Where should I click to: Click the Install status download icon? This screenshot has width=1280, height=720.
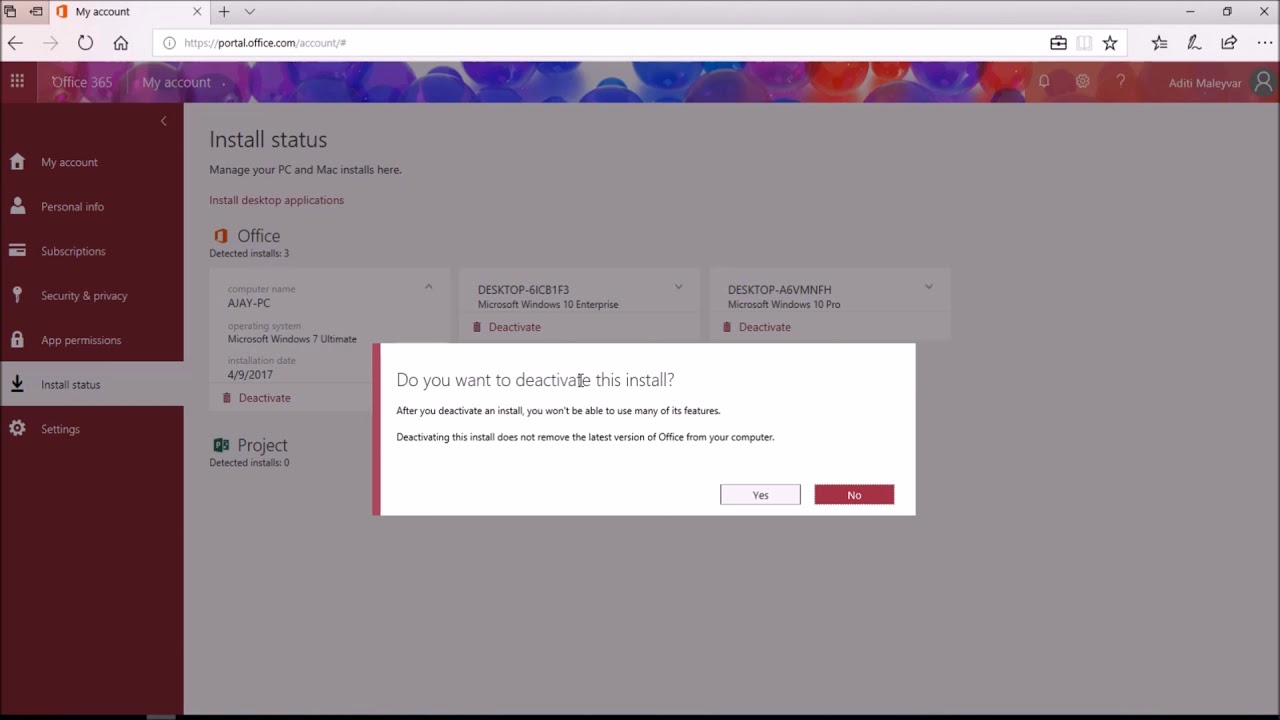coord(17,384)
